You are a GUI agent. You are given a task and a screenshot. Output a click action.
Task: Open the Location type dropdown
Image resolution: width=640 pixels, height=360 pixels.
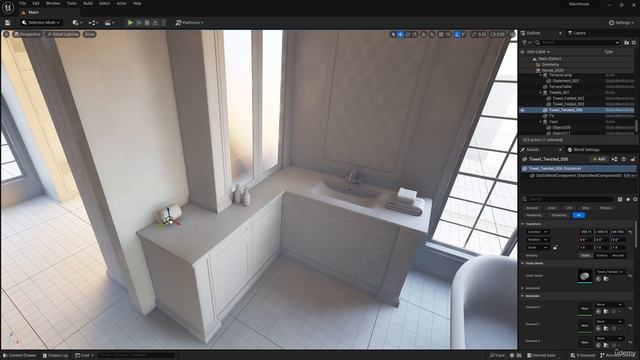[538, 232]
